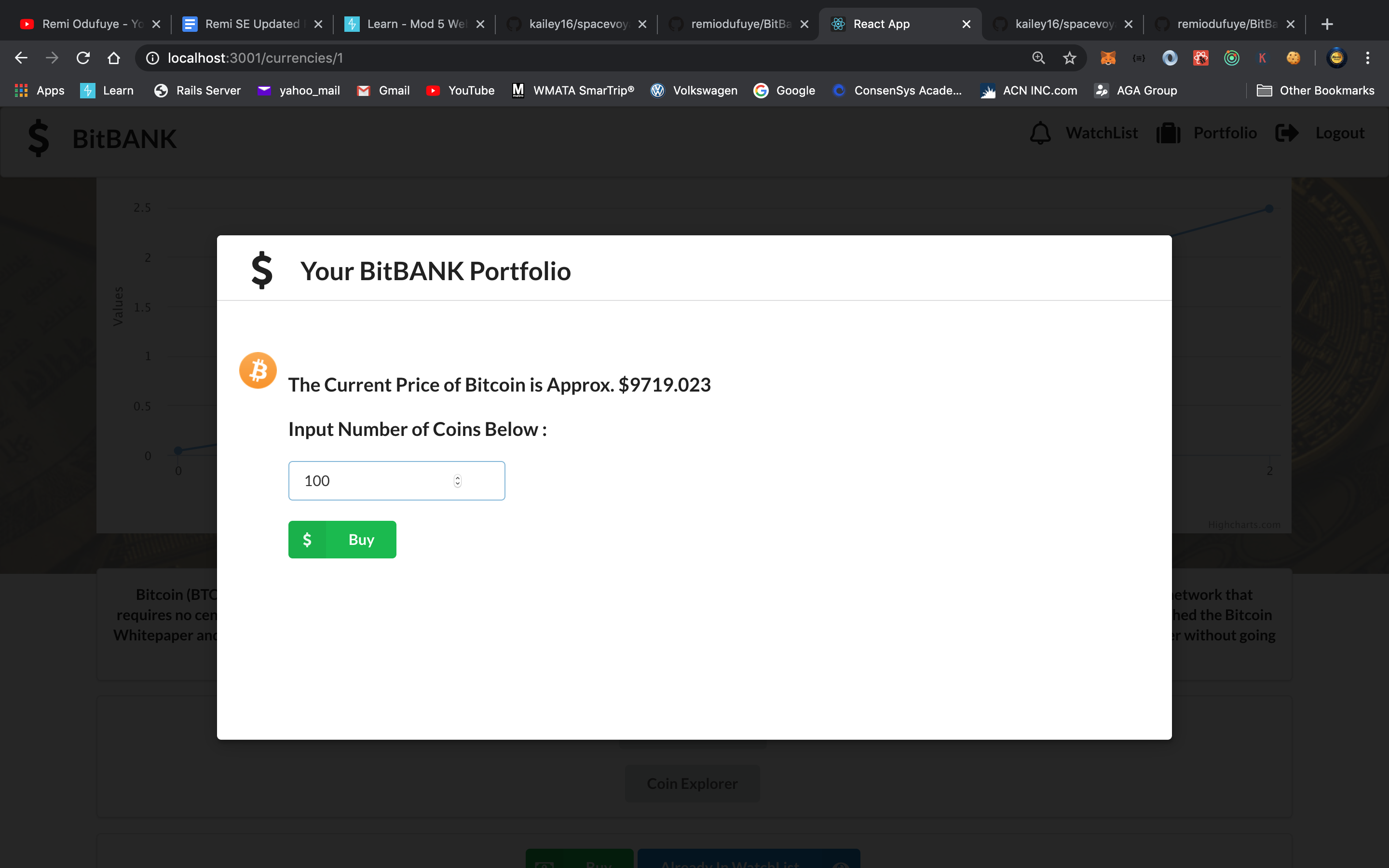This screenshot has height=868, width=1389.
Task: Click the coin amount stepper arrows
Action: tap(457, 481)
